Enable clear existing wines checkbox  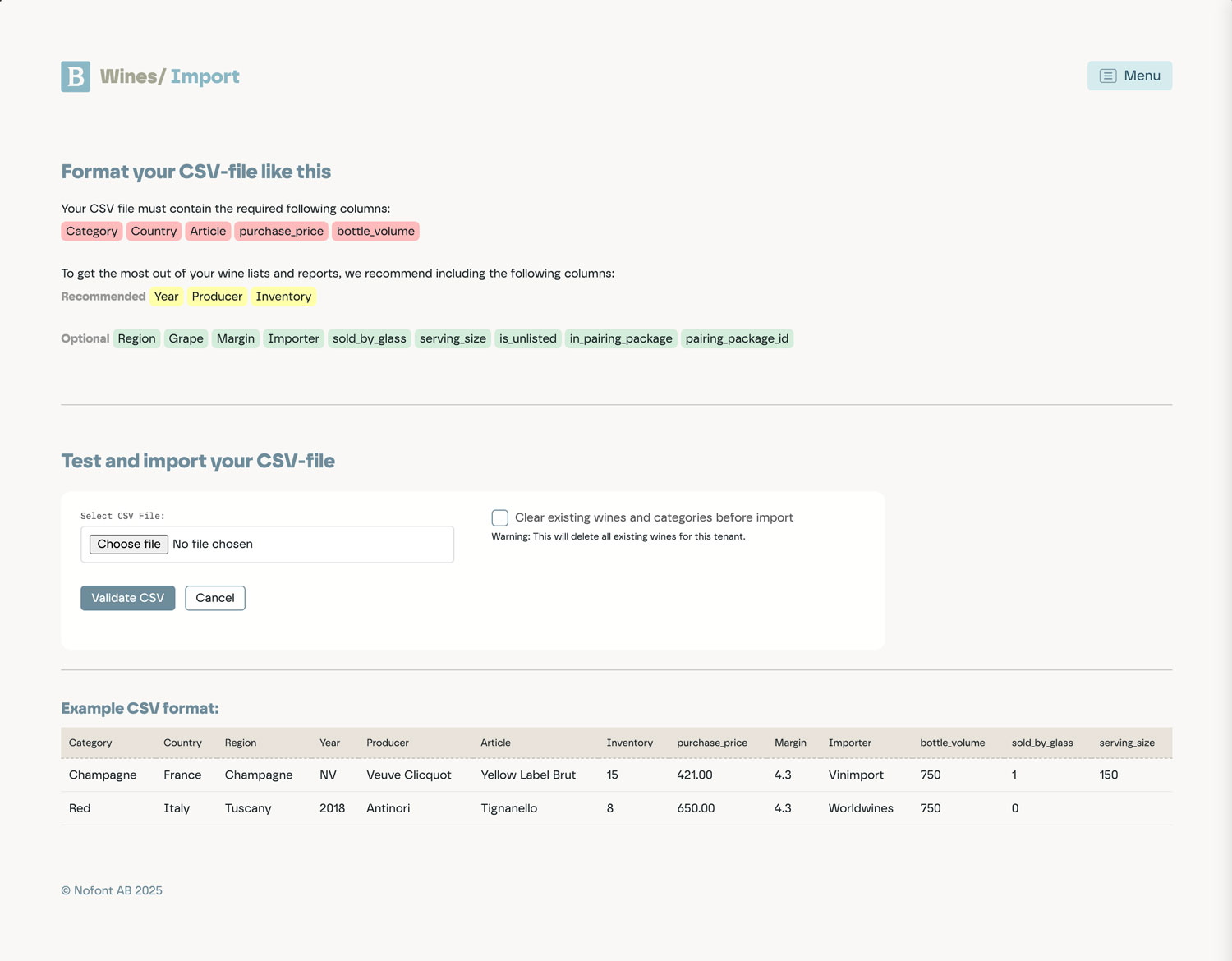click(499, 517)
